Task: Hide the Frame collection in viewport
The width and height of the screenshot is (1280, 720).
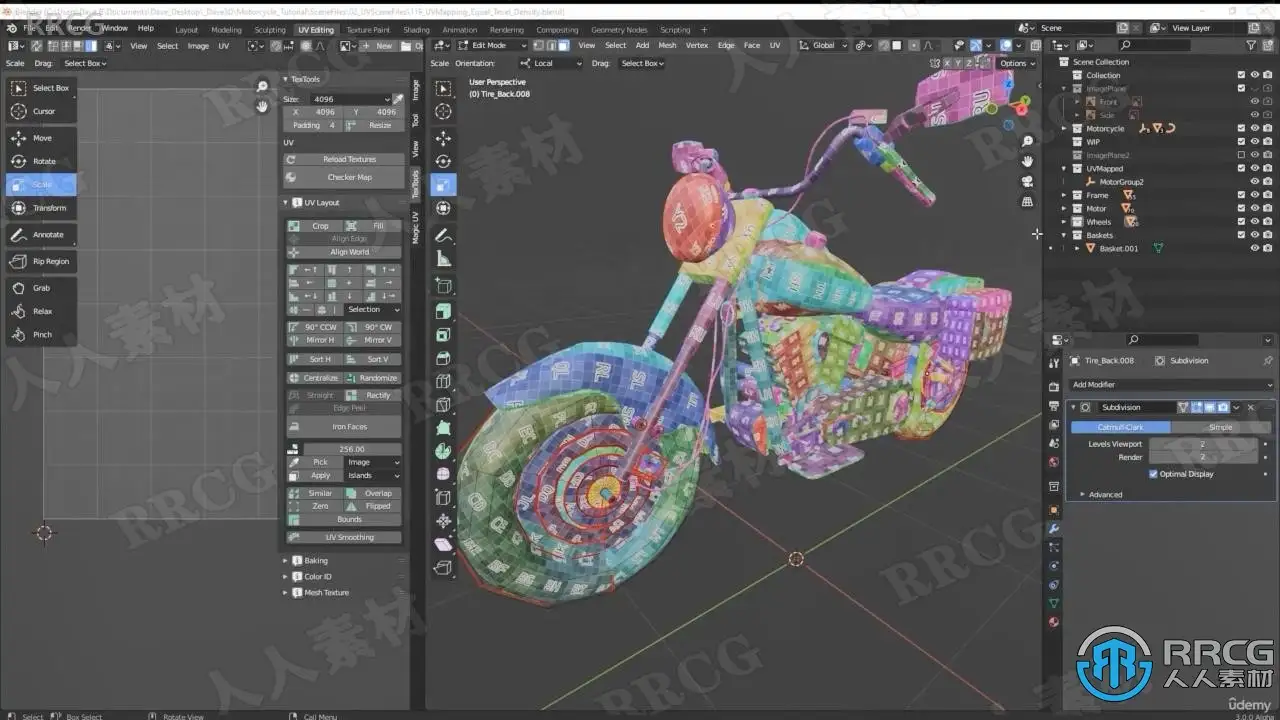Action: point(1254,195)
